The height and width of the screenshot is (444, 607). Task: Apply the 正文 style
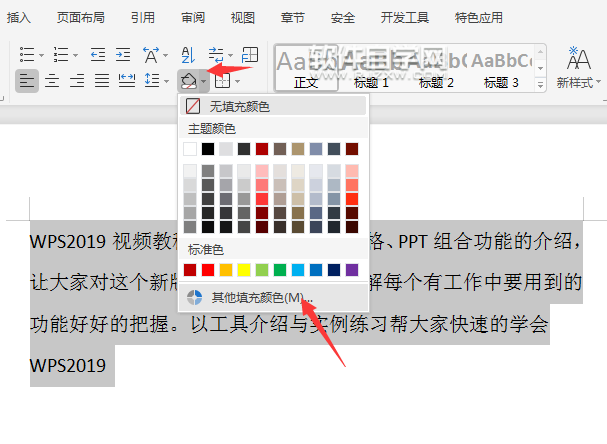306,68
